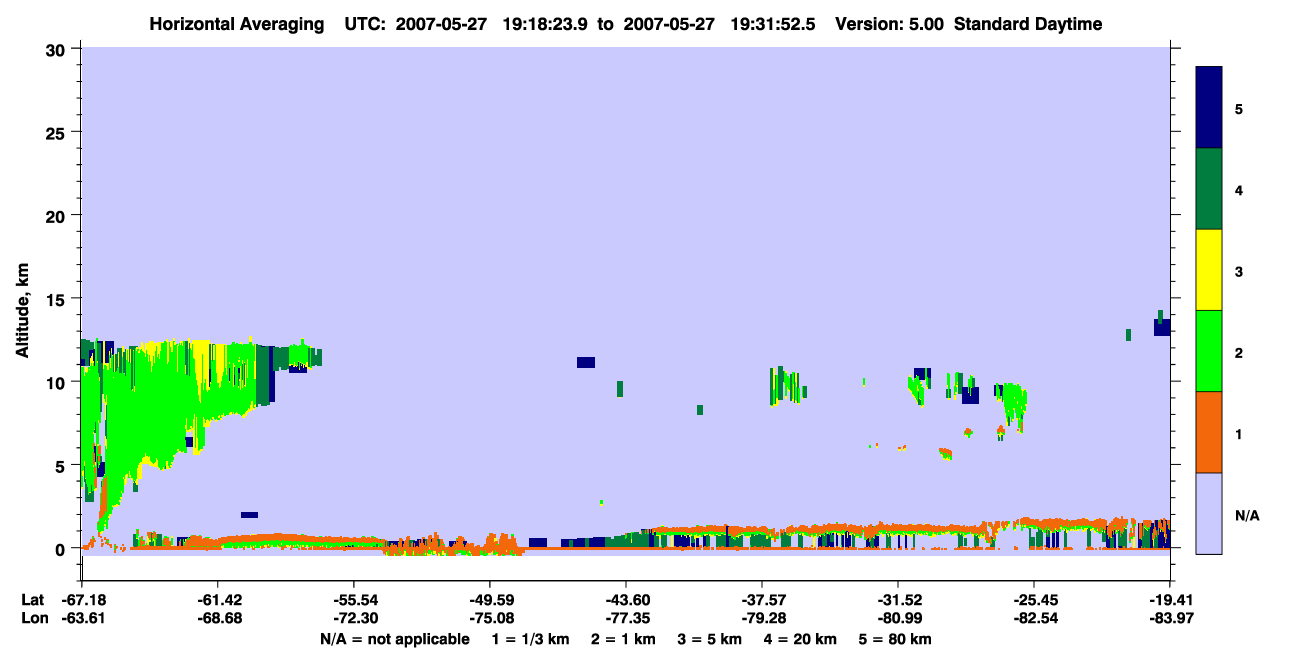
Task: Click the longitude value -75.08
Action: 490,619
